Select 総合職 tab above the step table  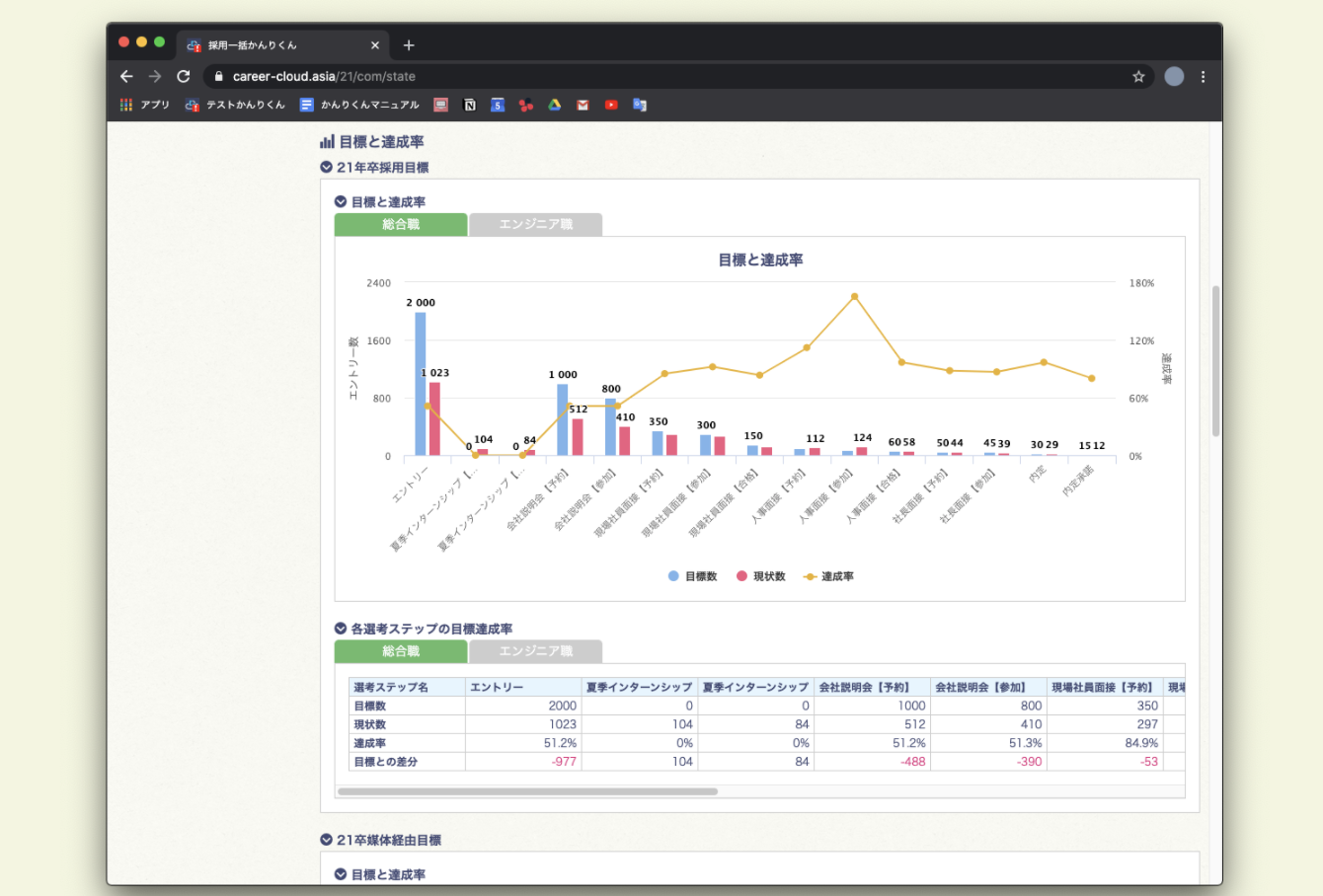pyautogui.click(x=401, y=651)
